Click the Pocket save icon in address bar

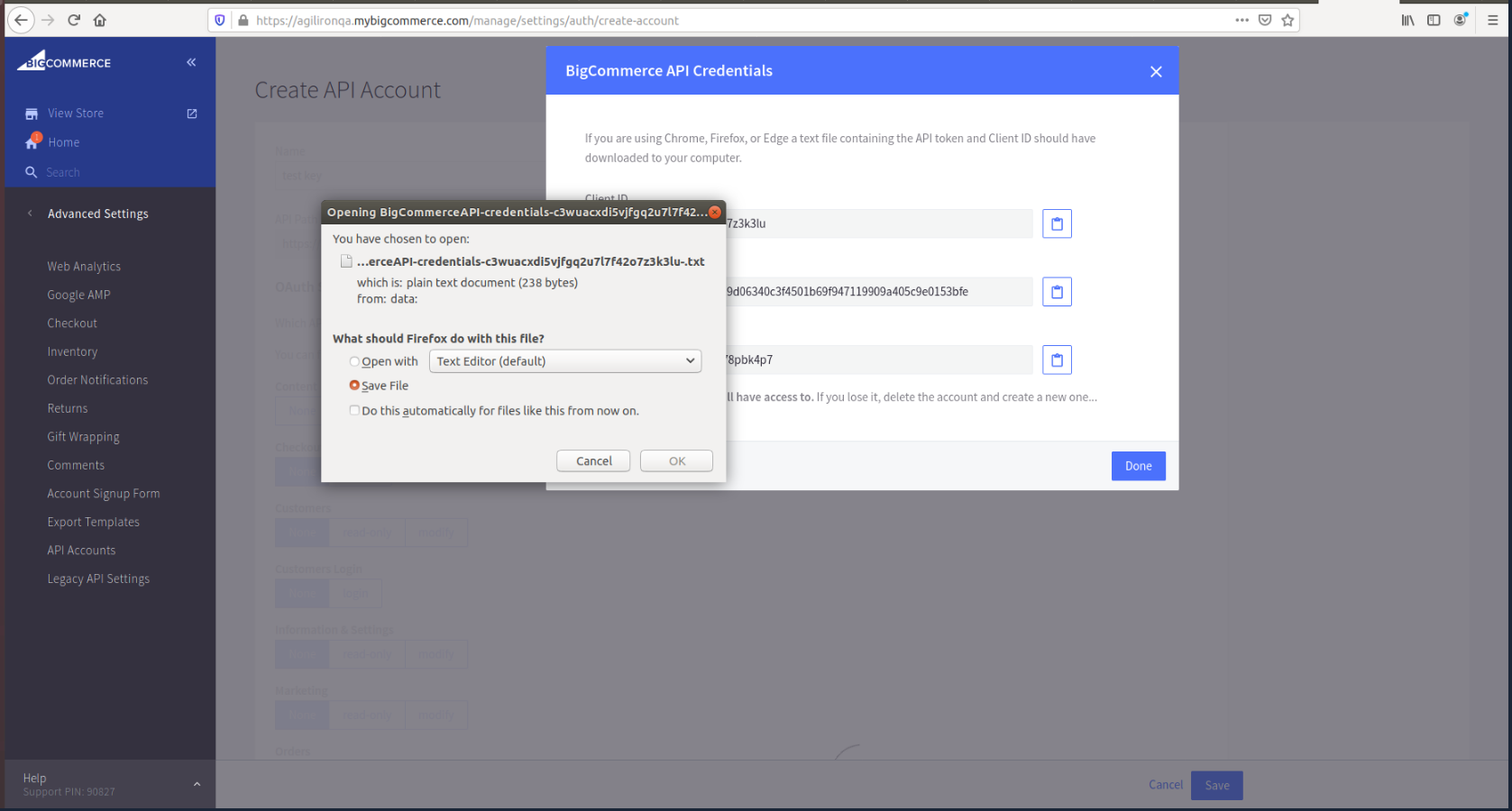pos(1265,20)
